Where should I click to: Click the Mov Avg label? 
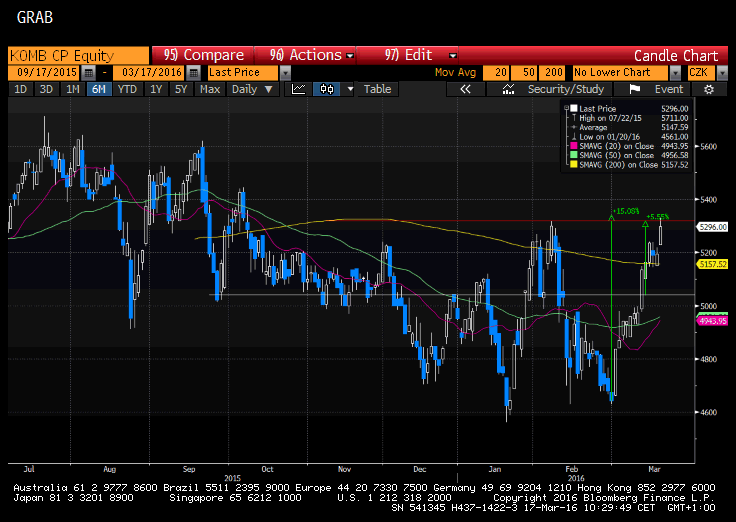455,73
